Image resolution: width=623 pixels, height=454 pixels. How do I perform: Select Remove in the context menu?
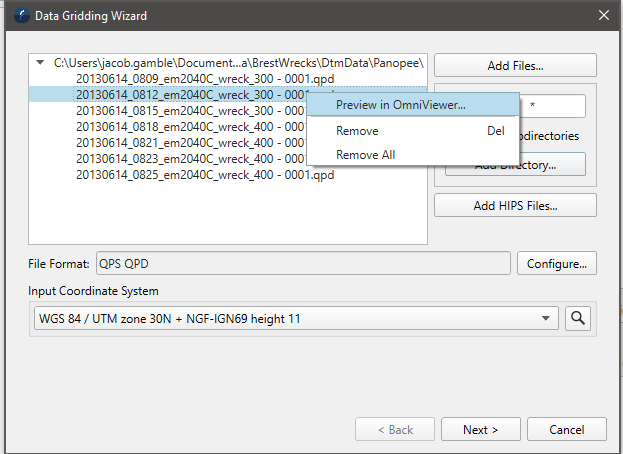click(357, 131)
